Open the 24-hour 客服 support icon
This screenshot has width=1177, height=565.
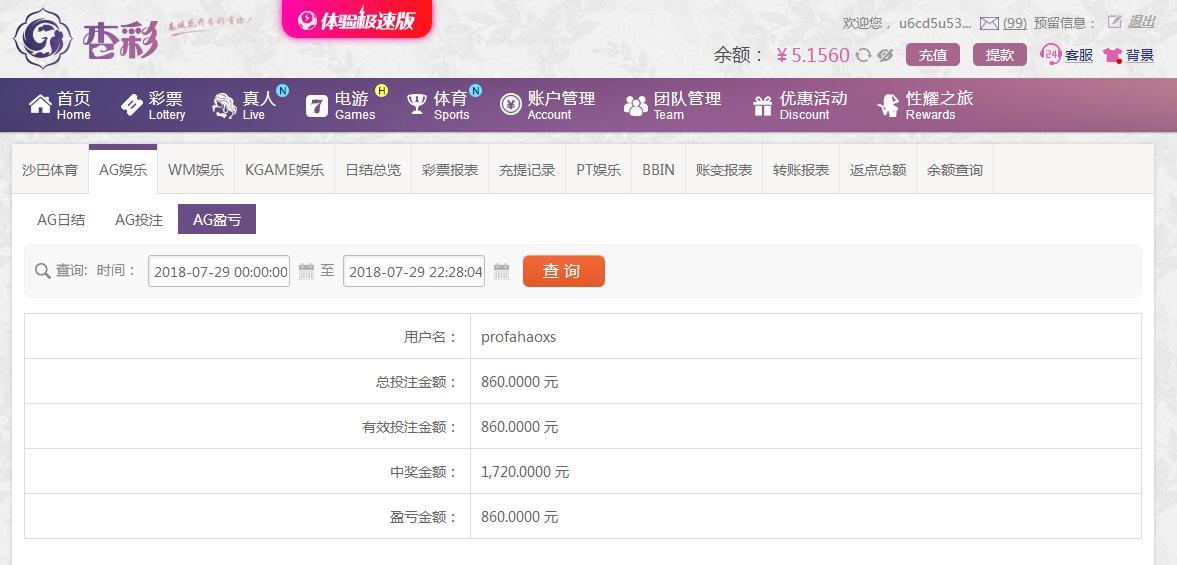click(x=1051, y=54)
